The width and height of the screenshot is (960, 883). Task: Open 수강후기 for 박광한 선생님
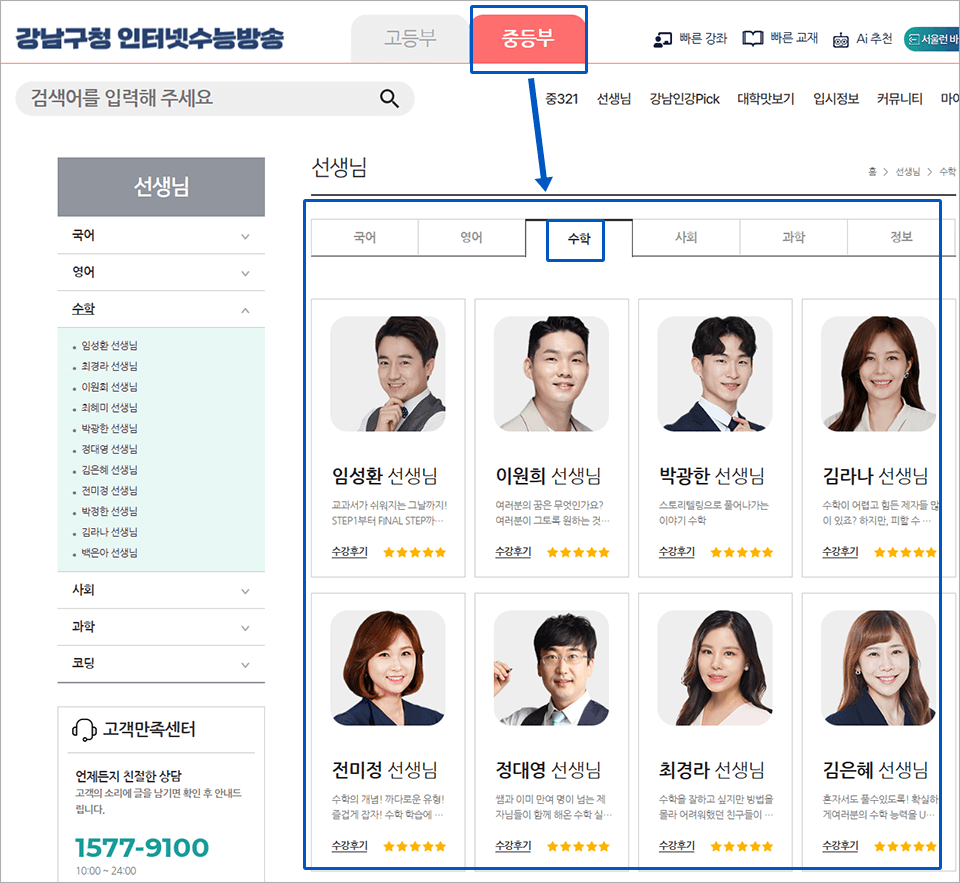[x=677, y=552]
